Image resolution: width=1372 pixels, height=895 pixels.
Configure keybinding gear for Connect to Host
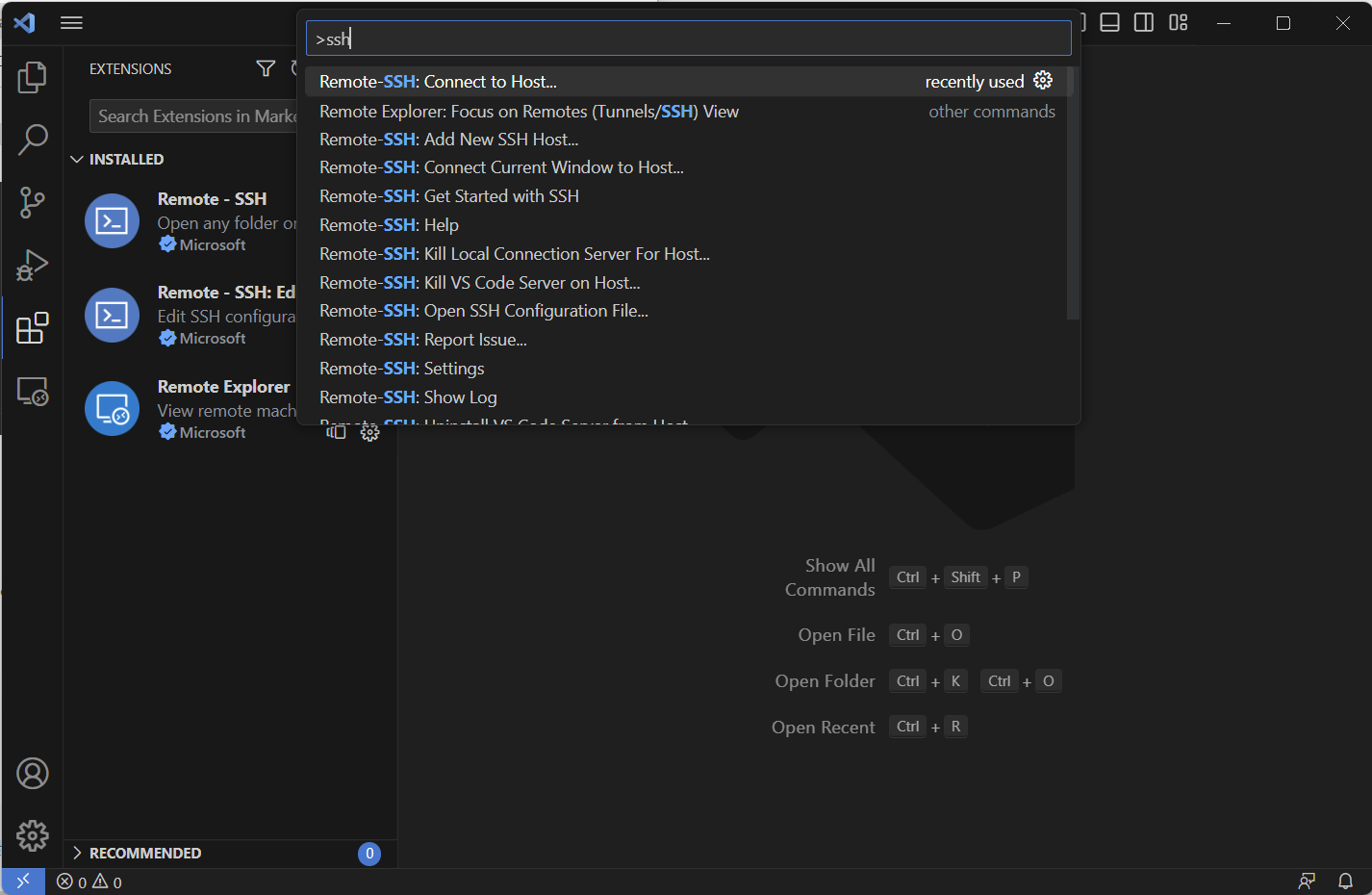pyautogui.click(x=1043, y=81)
